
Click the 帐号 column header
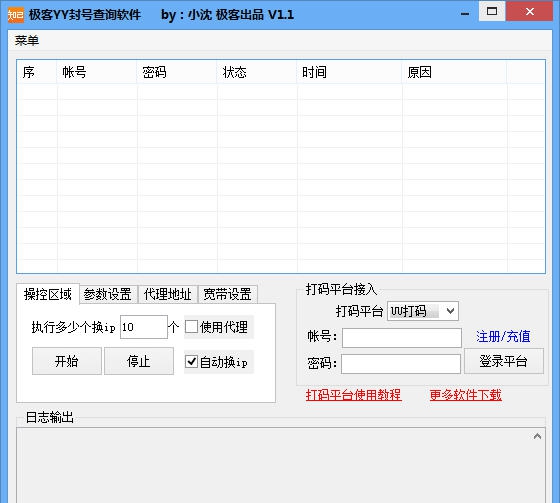pos(96,72)
